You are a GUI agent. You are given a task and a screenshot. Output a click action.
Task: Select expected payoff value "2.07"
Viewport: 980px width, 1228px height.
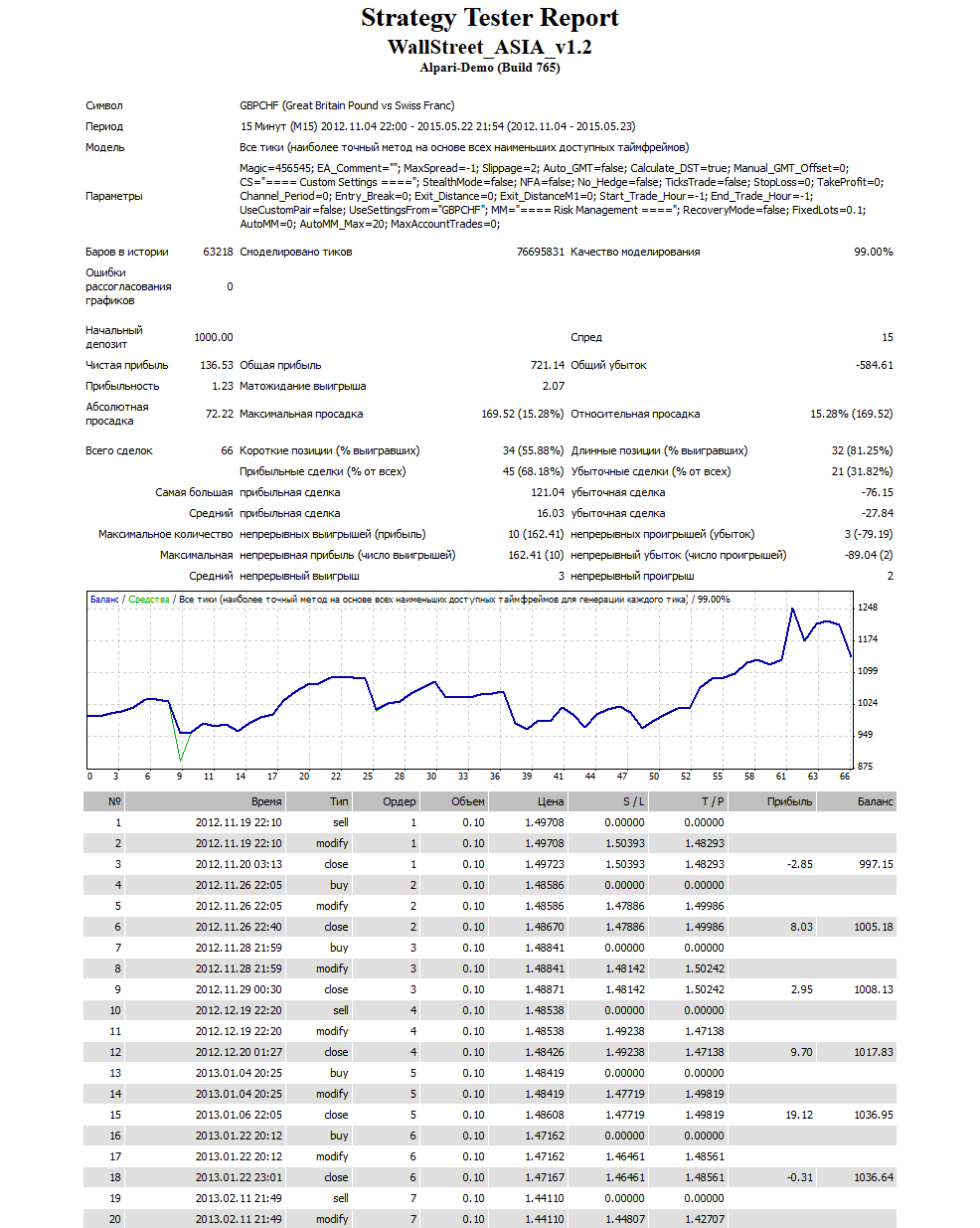[x=554, y=386]
